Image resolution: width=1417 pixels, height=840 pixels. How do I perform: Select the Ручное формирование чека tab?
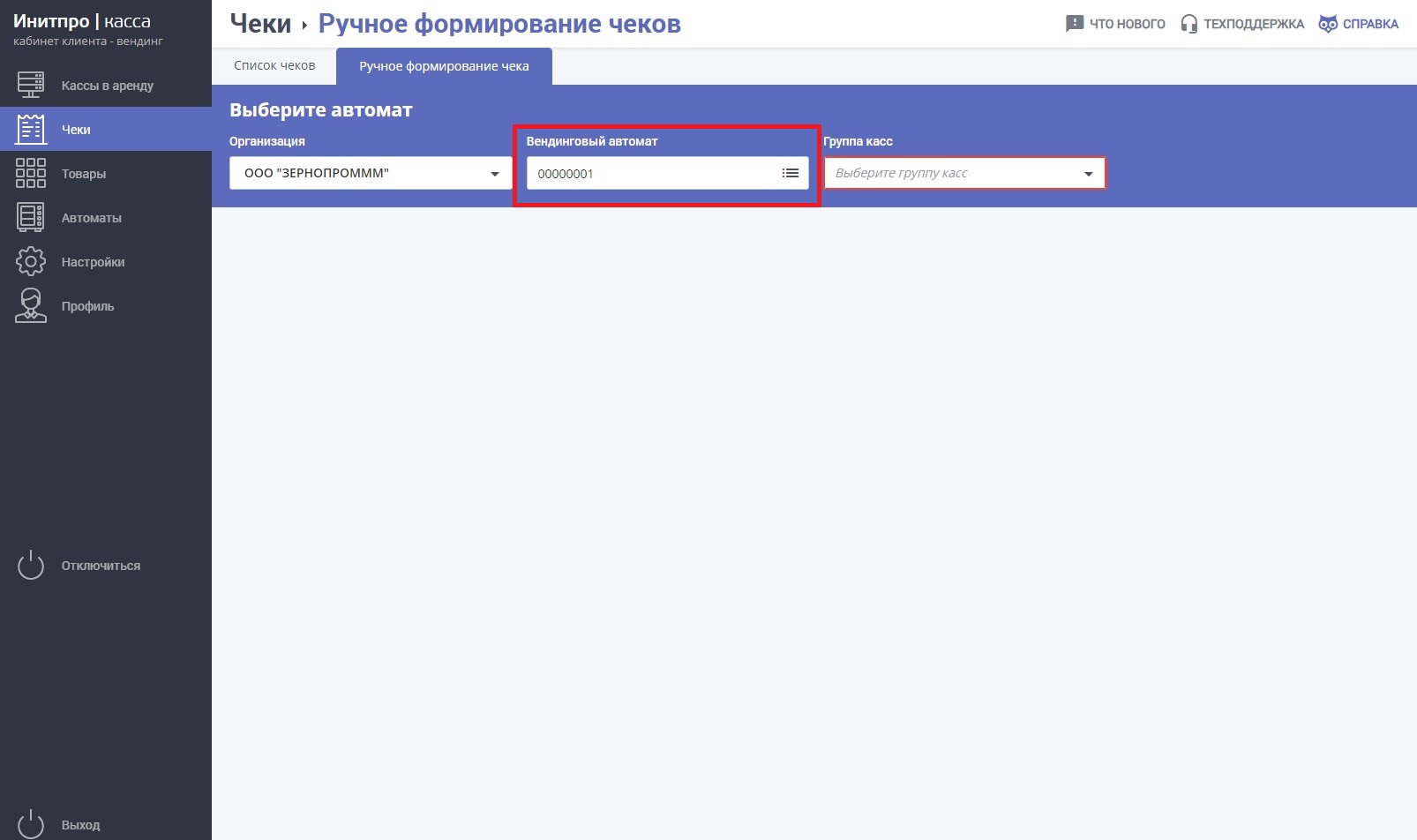click(x=444, y=67)
